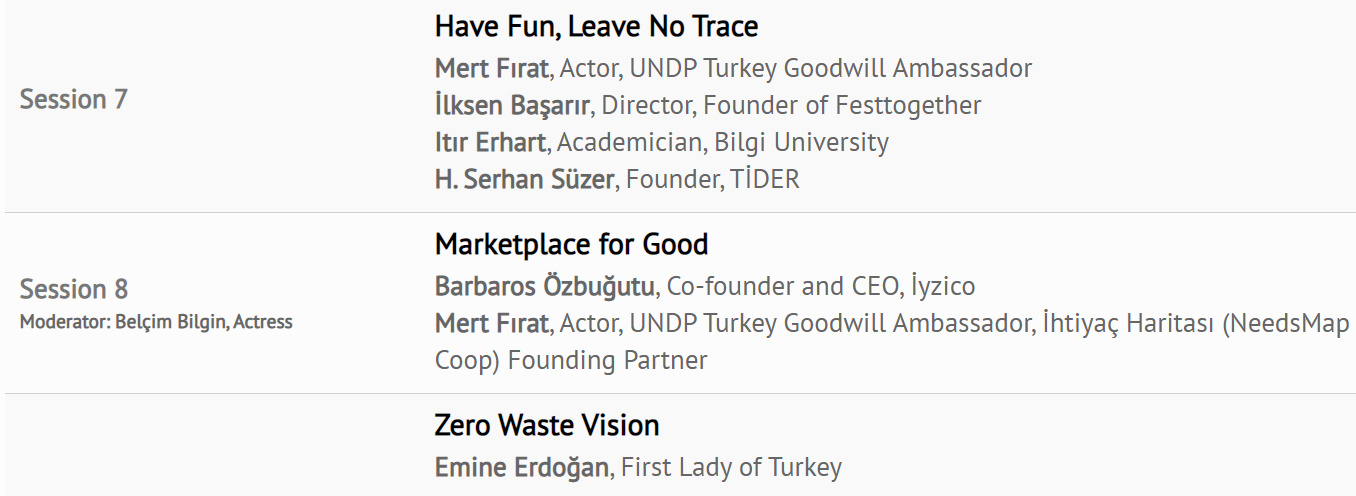Screen dimensions: 1356x496
Task: Click Mert Fırat's name under Session 7
Action: point(491,69)
